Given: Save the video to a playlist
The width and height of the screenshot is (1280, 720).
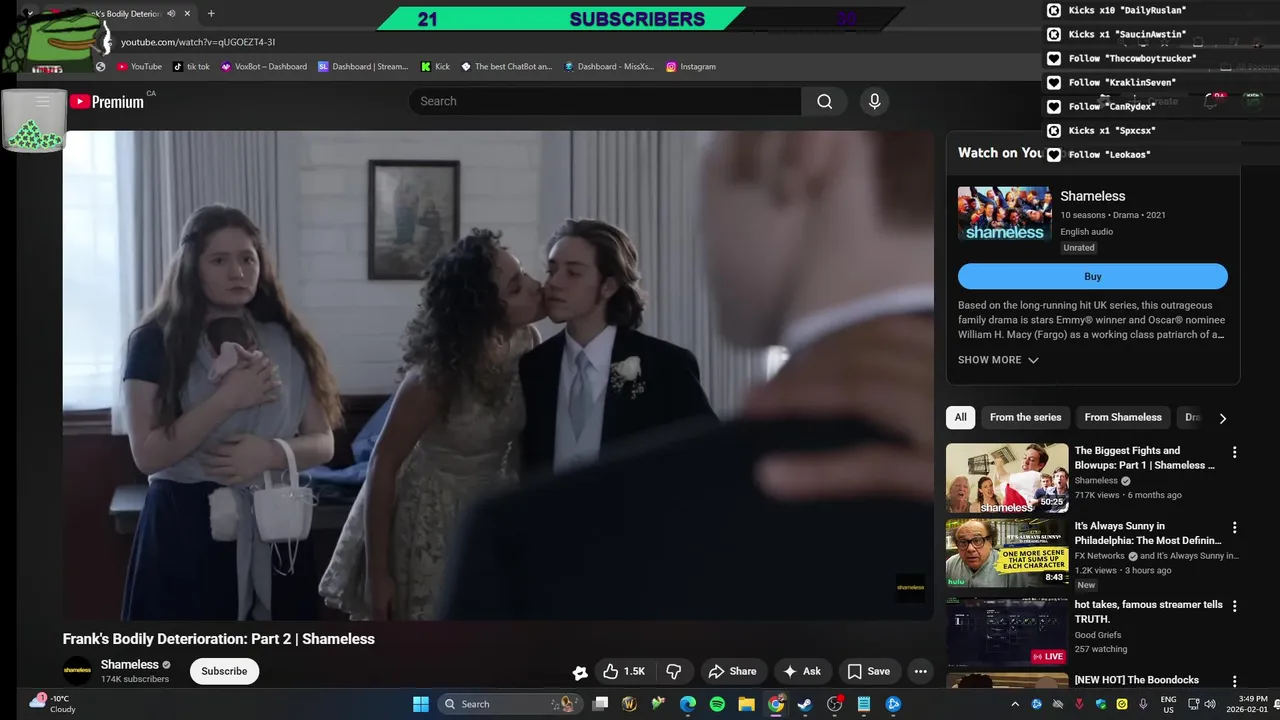Looking at the screenshot, I should click(868, 671).
